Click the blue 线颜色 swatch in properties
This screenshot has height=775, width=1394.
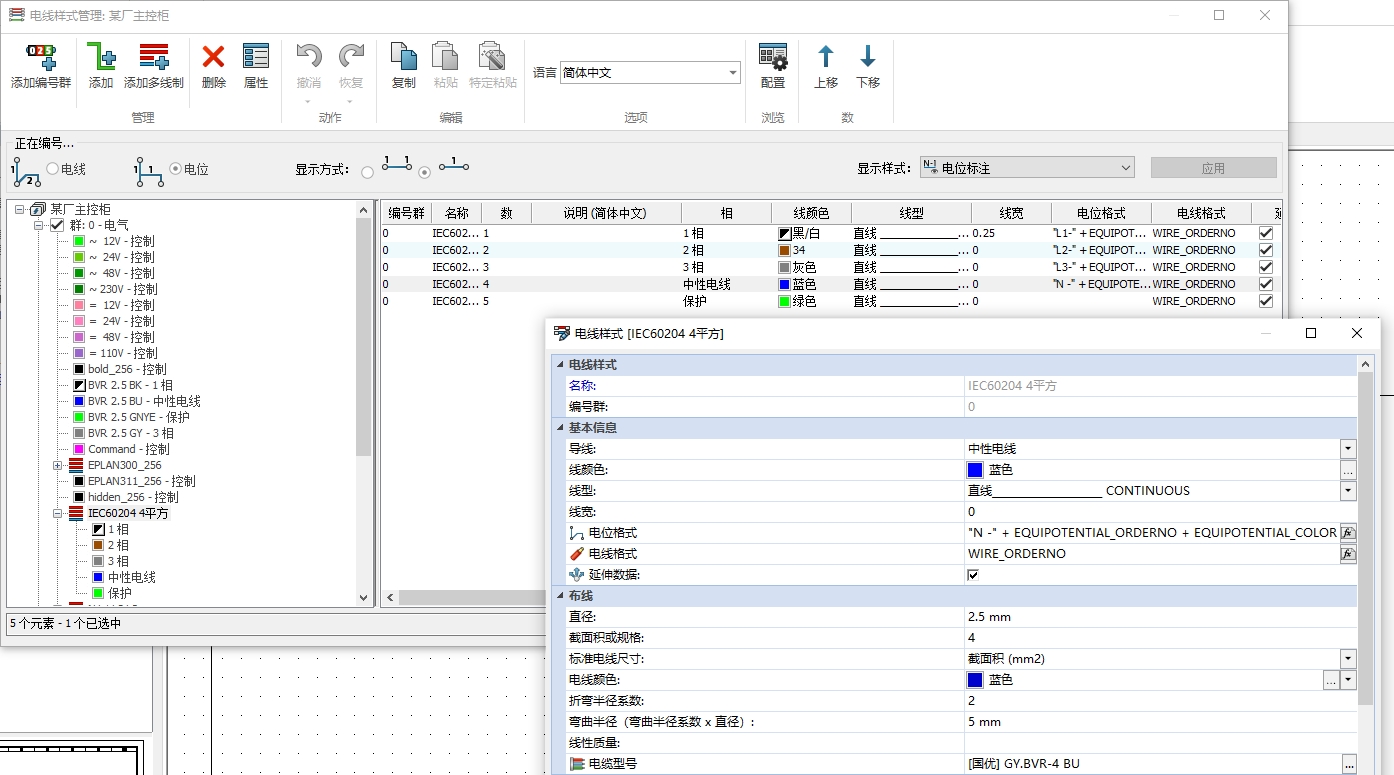coord(975,470)
